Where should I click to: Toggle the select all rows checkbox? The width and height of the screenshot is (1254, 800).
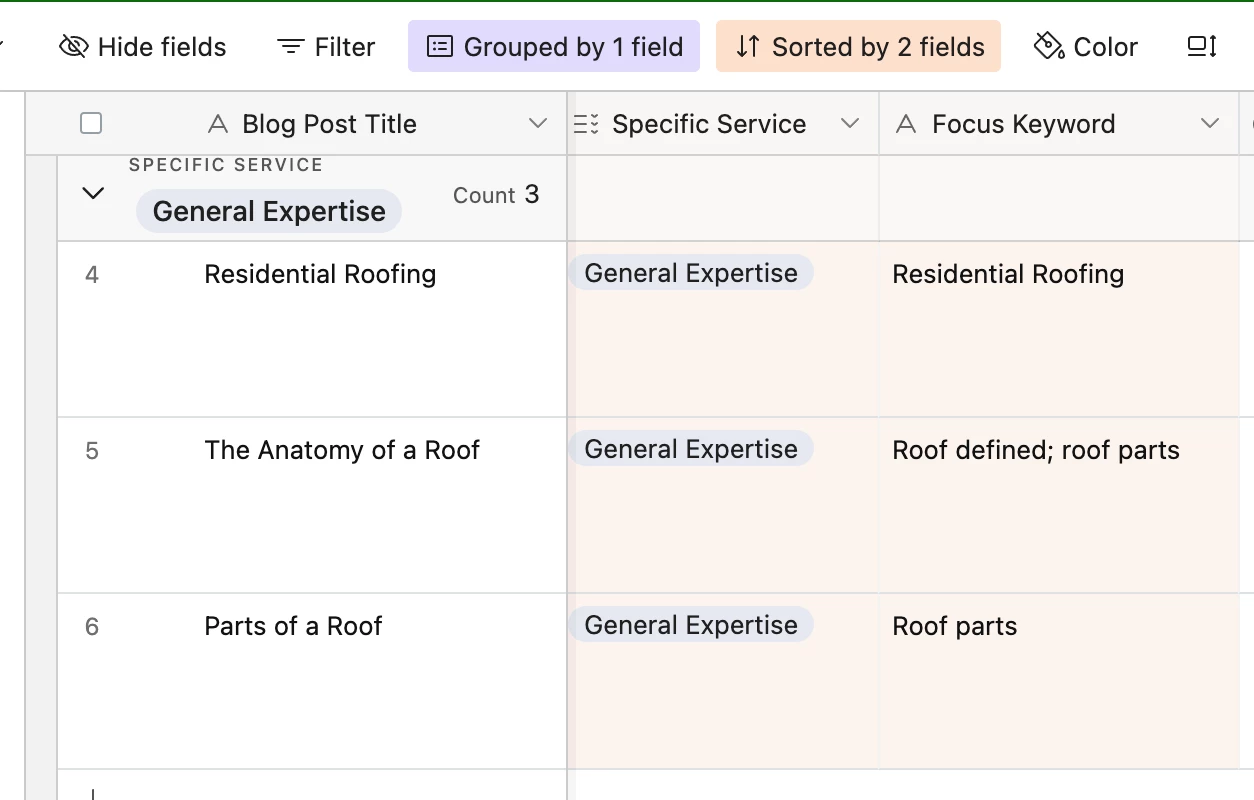click(91, 123)
